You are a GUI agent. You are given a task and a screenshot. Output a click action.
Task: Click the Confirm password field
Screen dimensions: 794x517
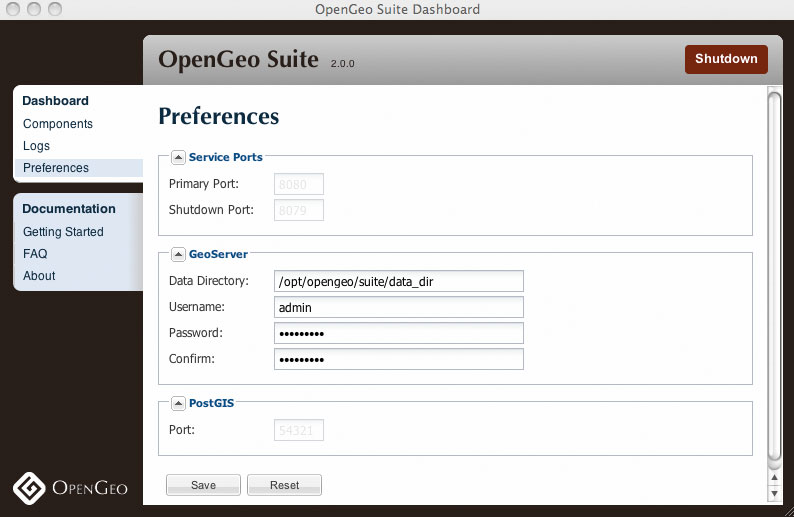coord(399,359)
